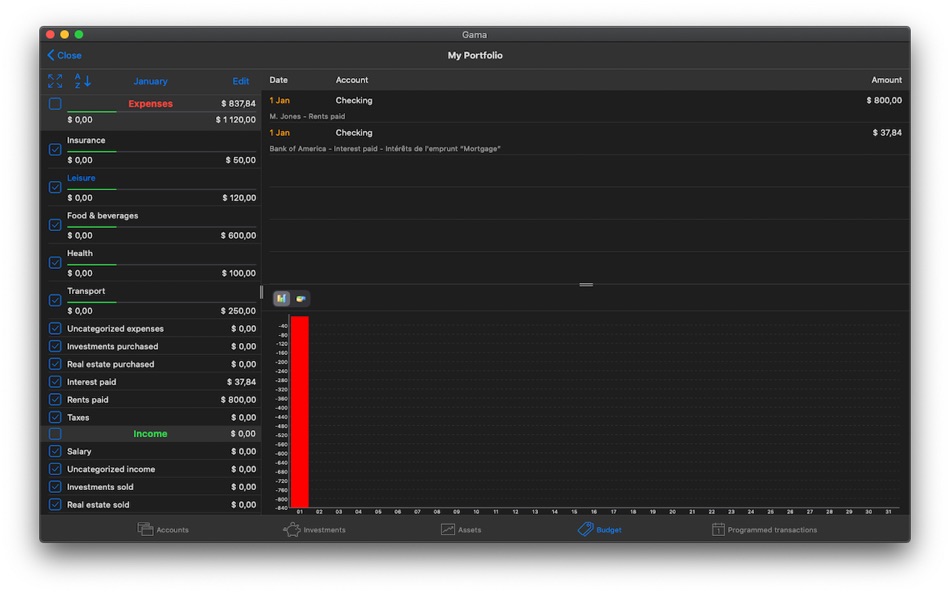
Task: Open the Accounts tab
Action: pyautogui.click(x=163, y=529)
